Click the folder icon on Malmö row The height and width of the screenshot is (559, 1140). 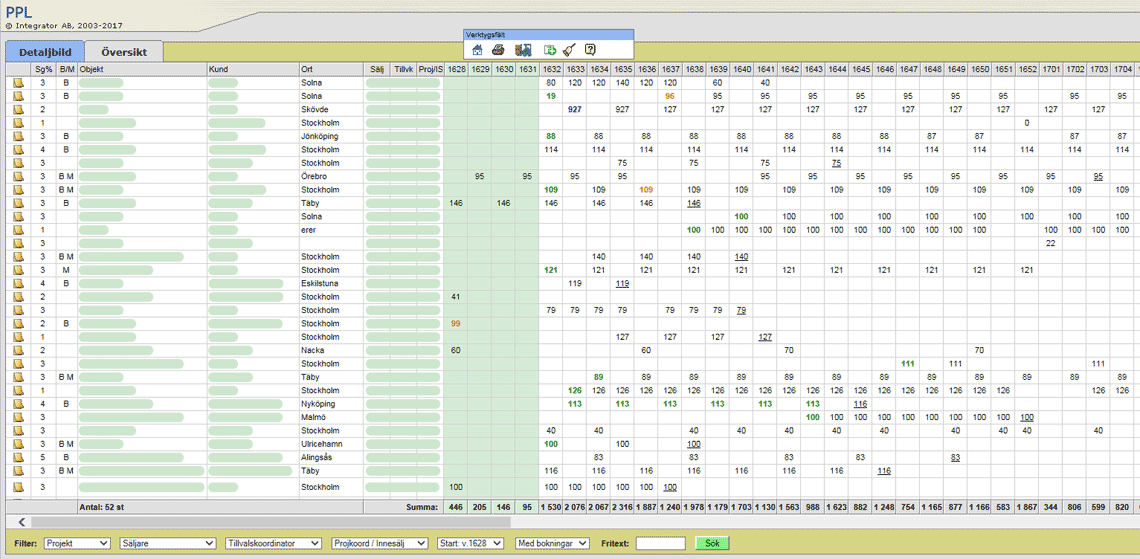[18, 417]
